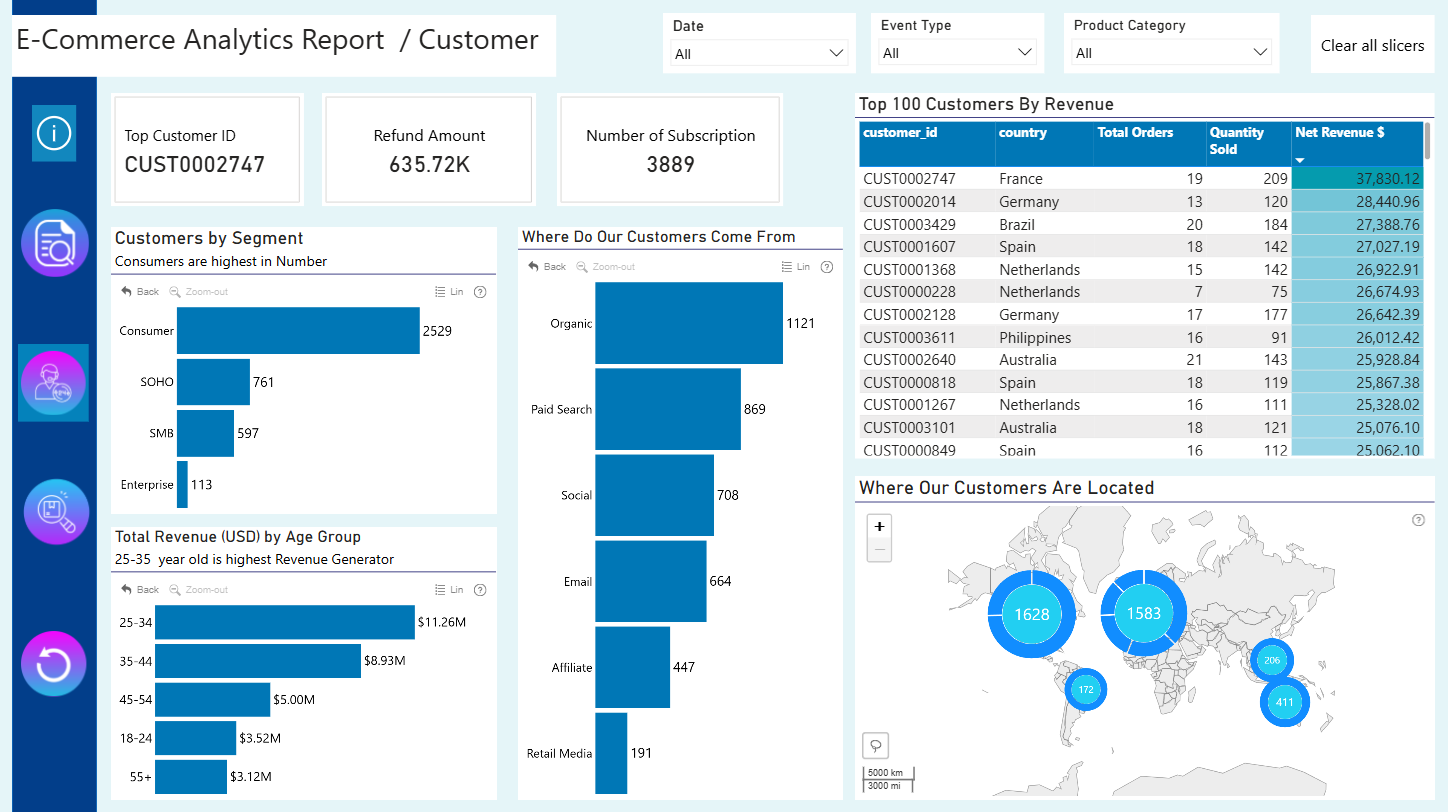Select the Social bar in source chart

click(x=654, y=495)
